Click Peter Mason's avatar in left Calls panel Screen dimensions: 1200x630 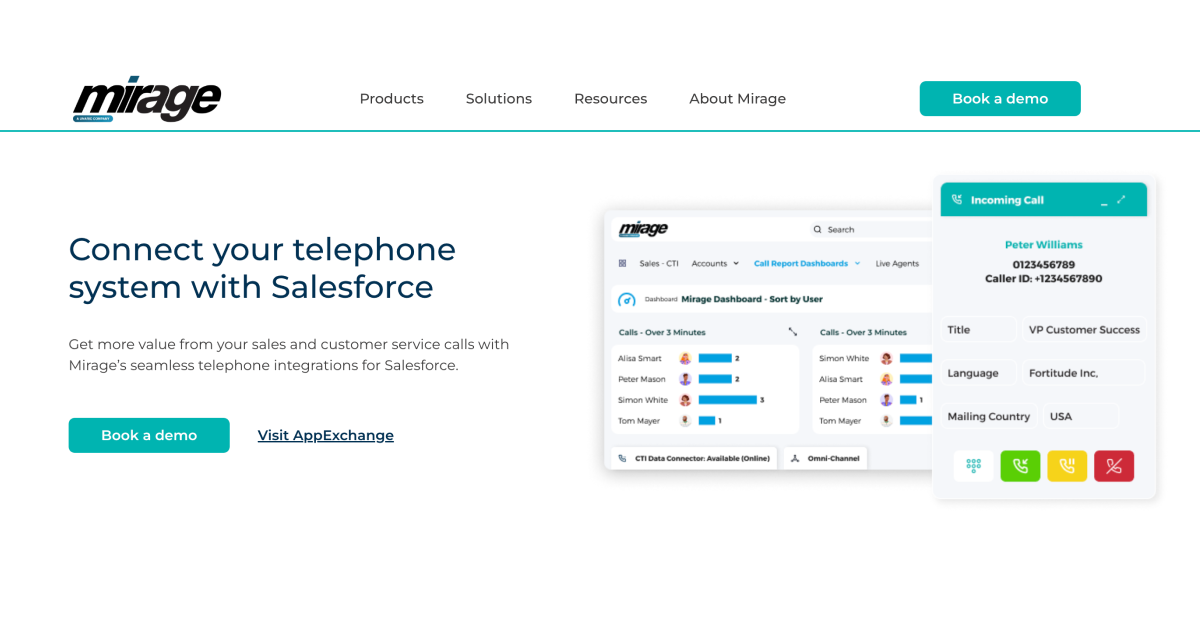685,379
